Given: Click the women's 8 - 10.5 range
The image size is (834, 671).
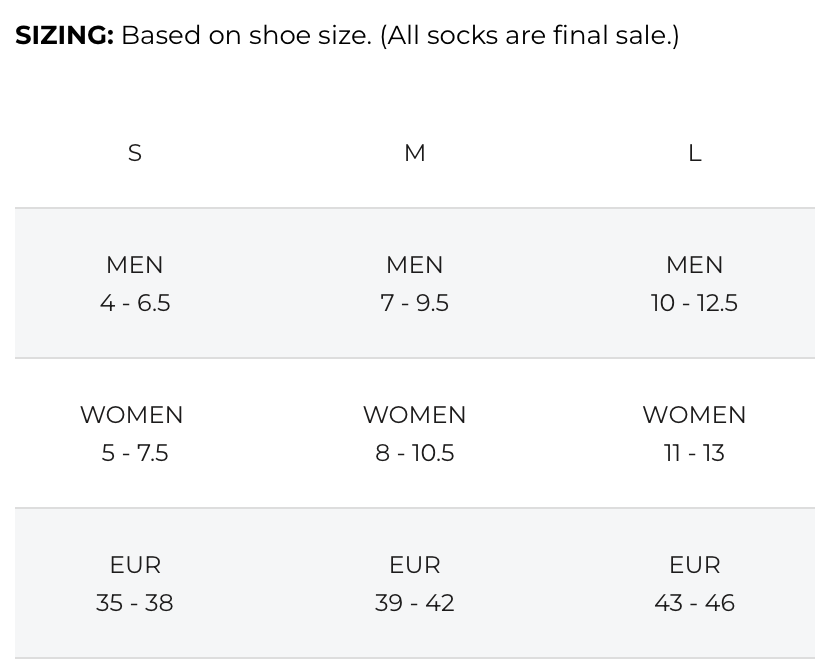Looking at the screenshot, I should (x=415, y=453).
